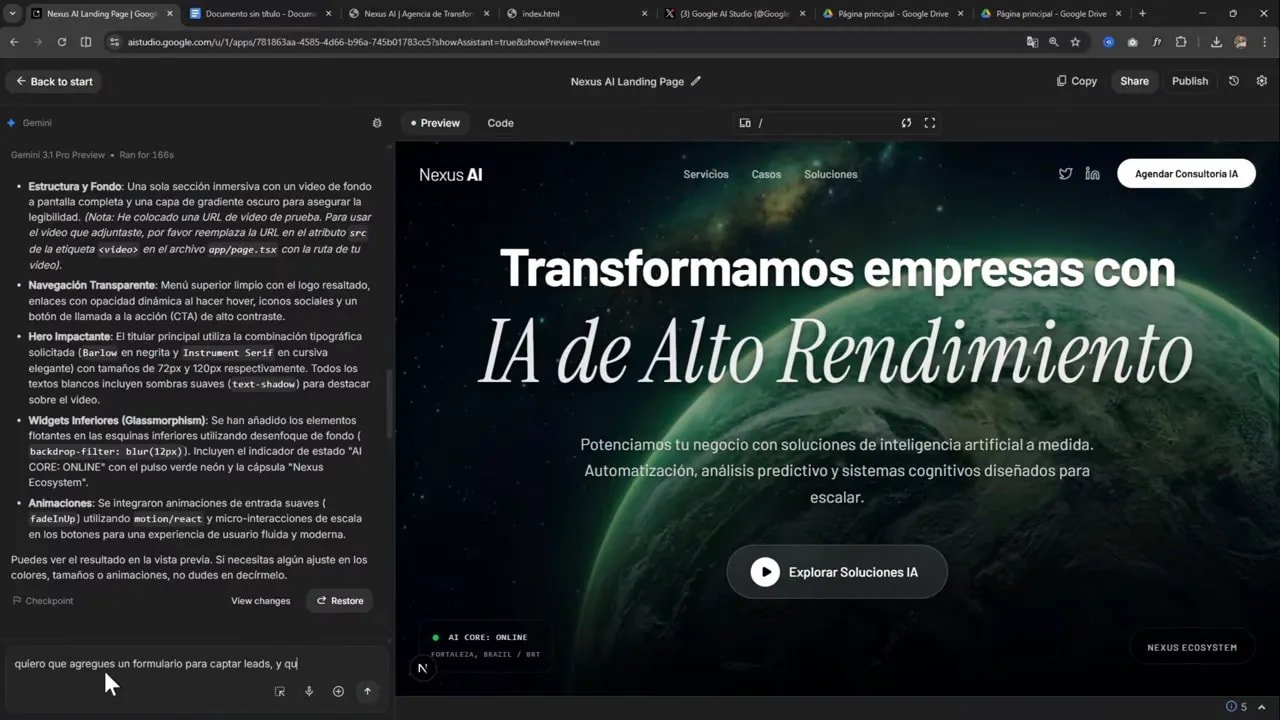This screenshot has width=1280, height=720.
Task: Click the browser profile avatar
Action: pyautogui.click(x=1240, y=42)
